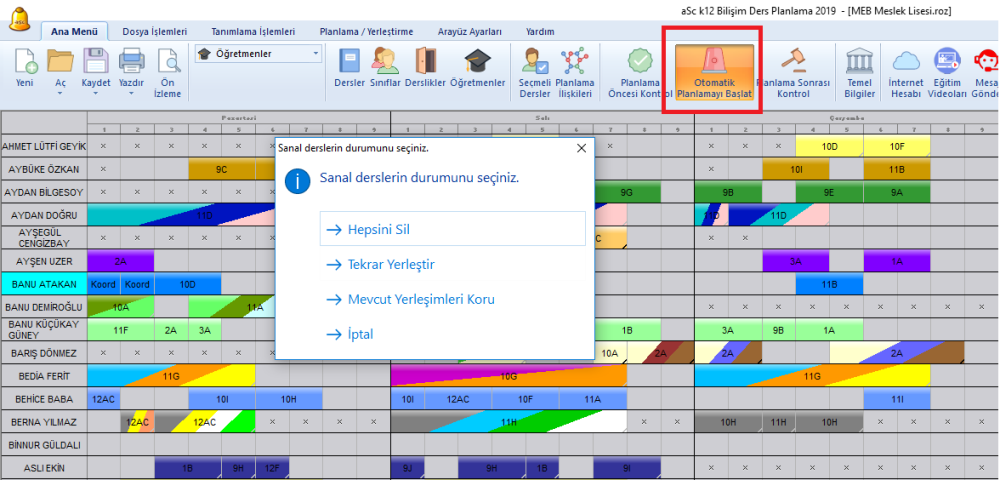This screenshot has height=480, width=1000.
Task: Expand the Kaydet dropdown arrow
Action: pyautogui.click(x=96, y=93)
